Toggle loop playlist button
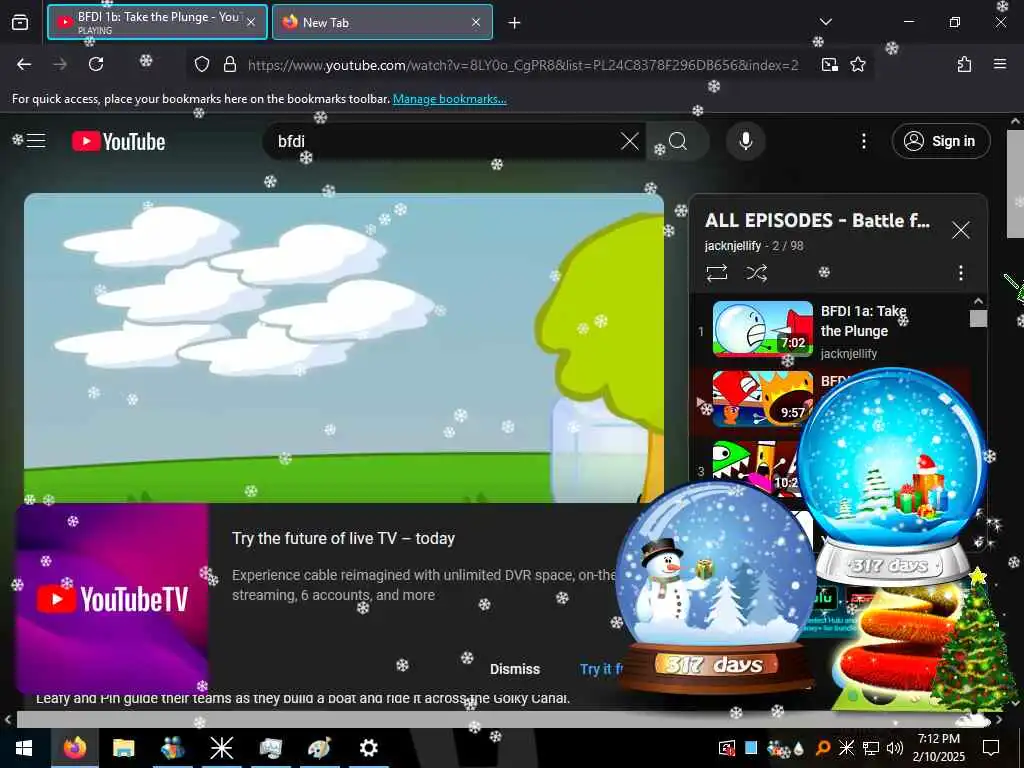This screenshot has height=768, width=1024. [716, 272]
